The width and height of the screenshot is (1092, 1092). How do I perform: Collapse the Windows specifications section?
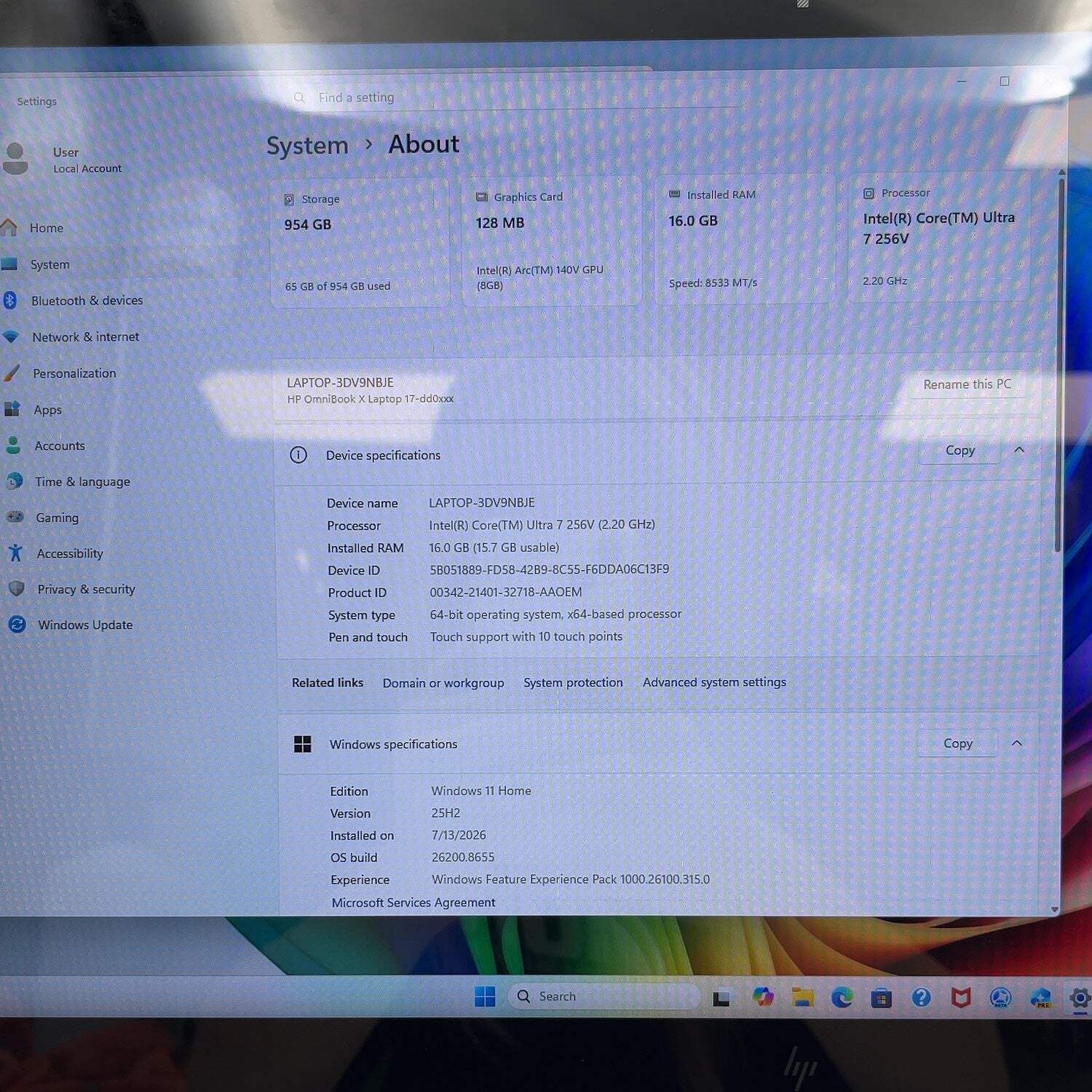pyautogui.click(x=1017, y=743)
